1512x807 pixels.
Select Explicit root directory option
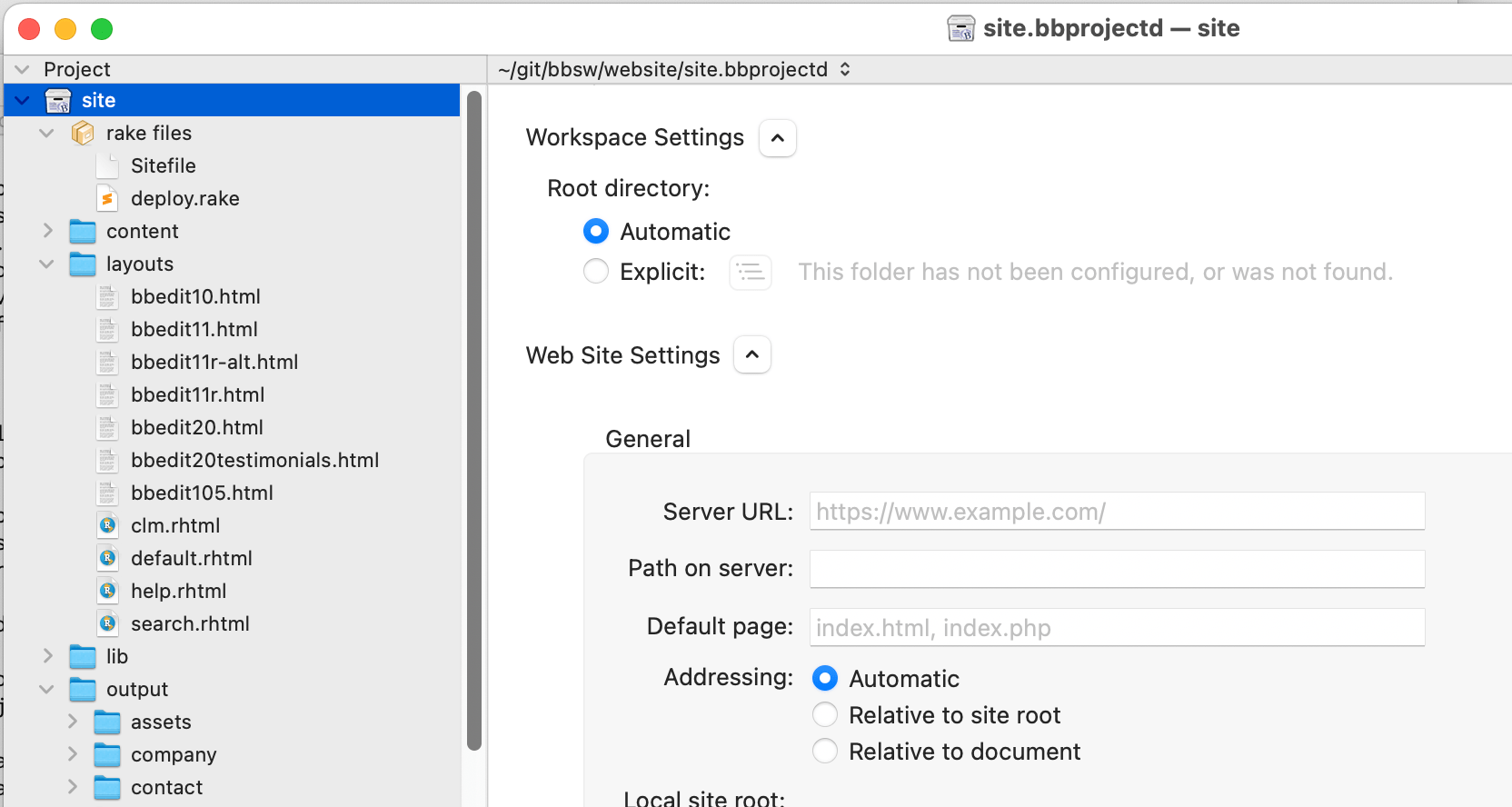596,272
